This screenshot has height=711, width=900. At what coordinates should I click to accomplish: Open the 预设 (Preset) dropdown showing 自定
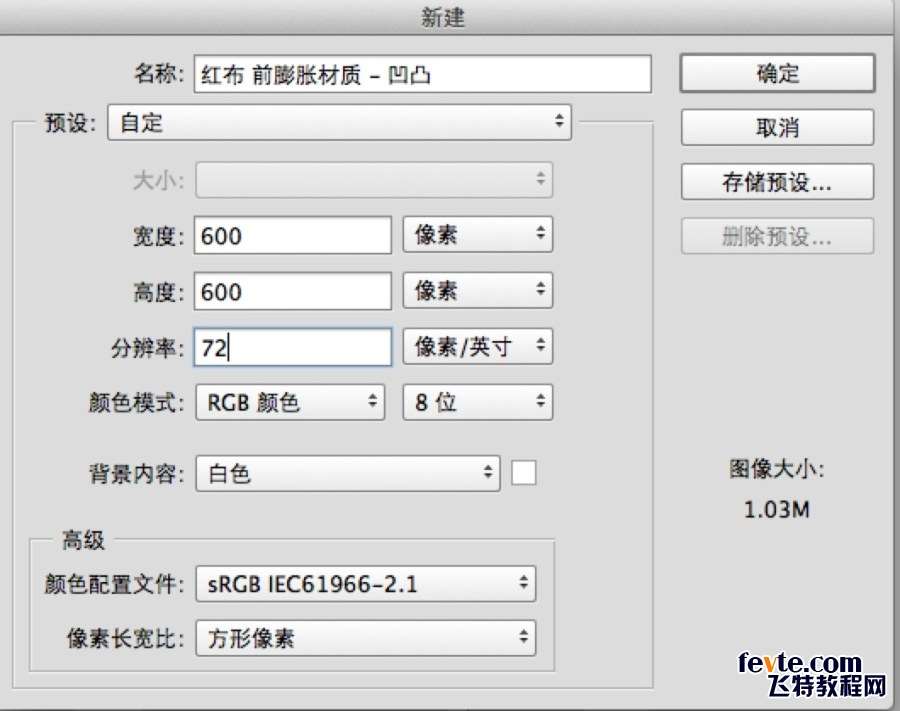pos(339,123)
